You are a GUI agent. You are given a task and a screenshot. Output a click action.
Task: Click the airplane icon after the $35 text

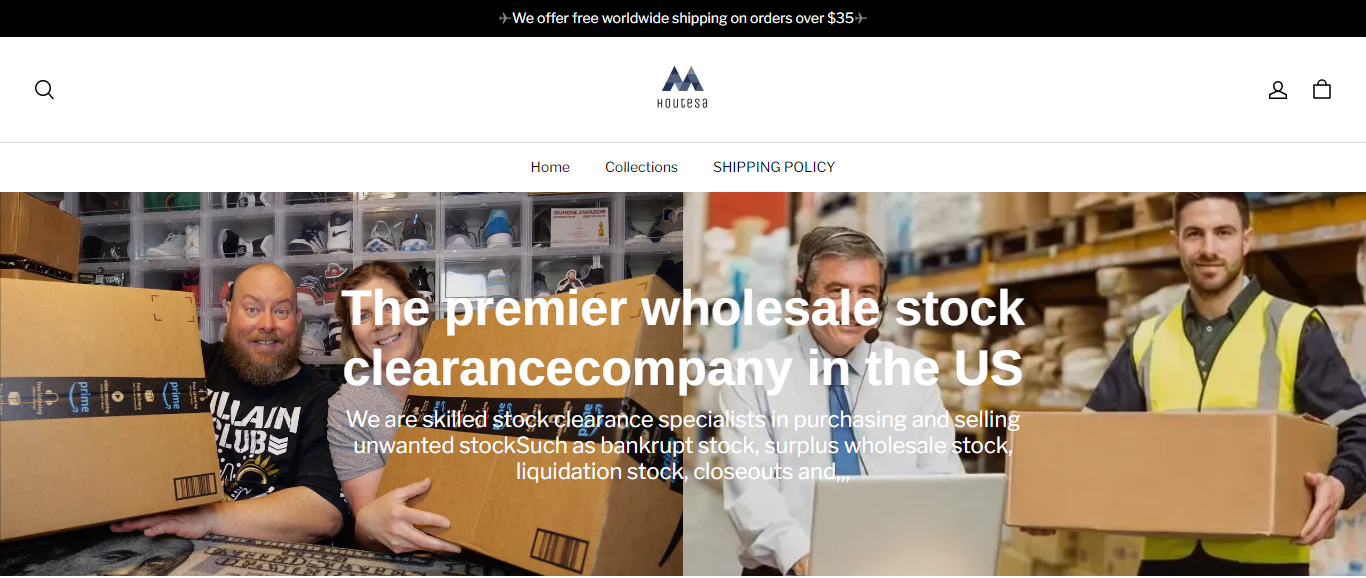pos(861,18)
